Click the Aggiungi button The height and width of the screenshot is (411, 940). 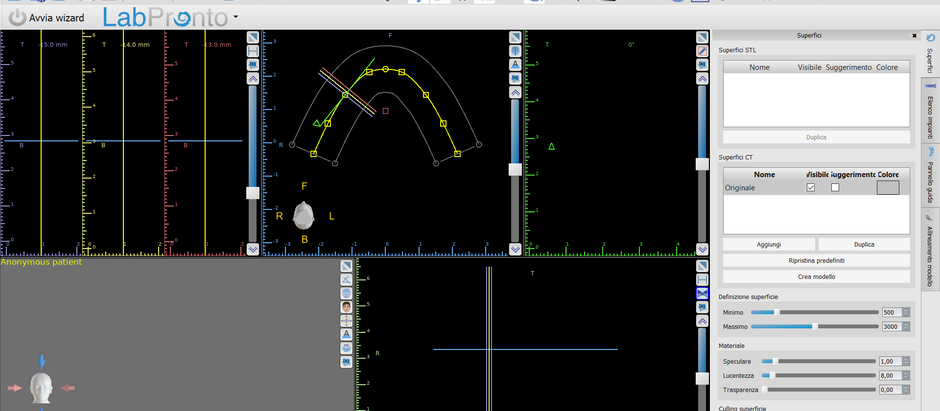(769, 244)
